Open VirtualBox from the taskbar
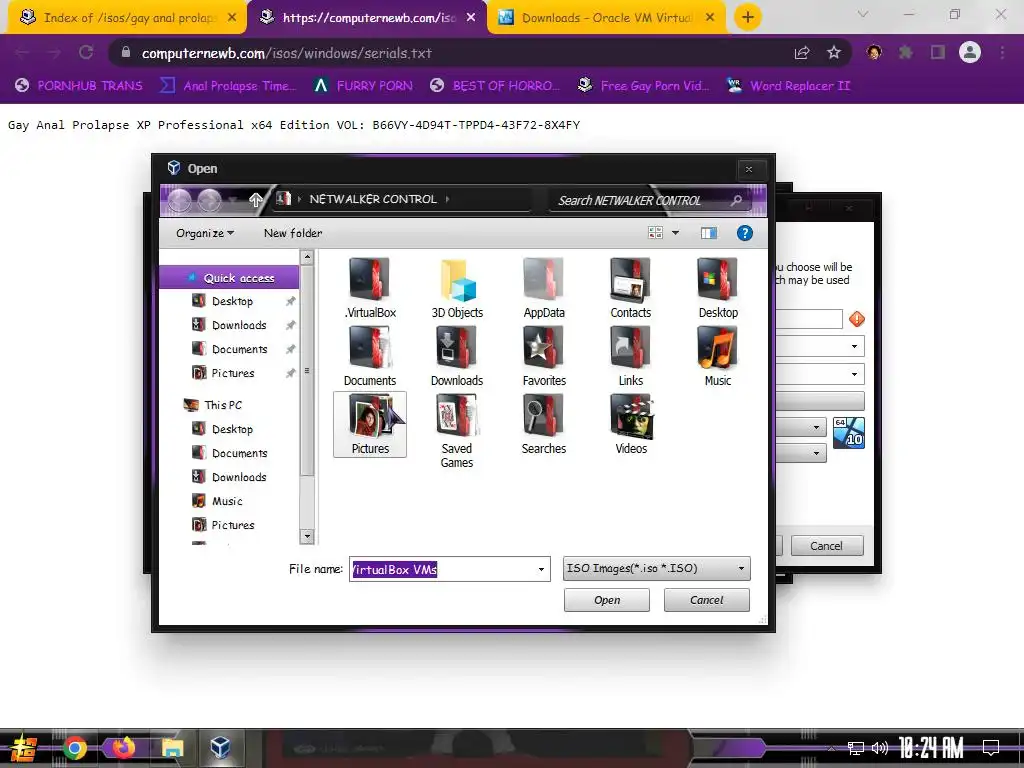This screenshot has height=768, width=1024. click(220, 746)
